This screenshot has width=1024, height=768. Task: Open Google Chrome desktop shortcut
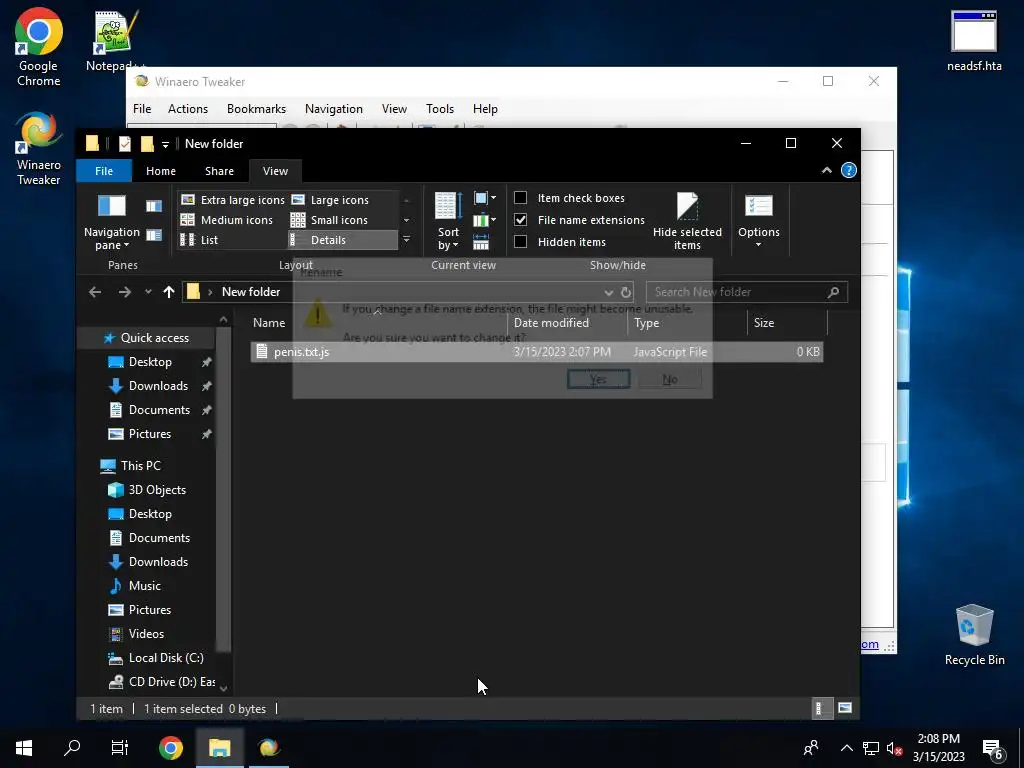coord(39,47)
